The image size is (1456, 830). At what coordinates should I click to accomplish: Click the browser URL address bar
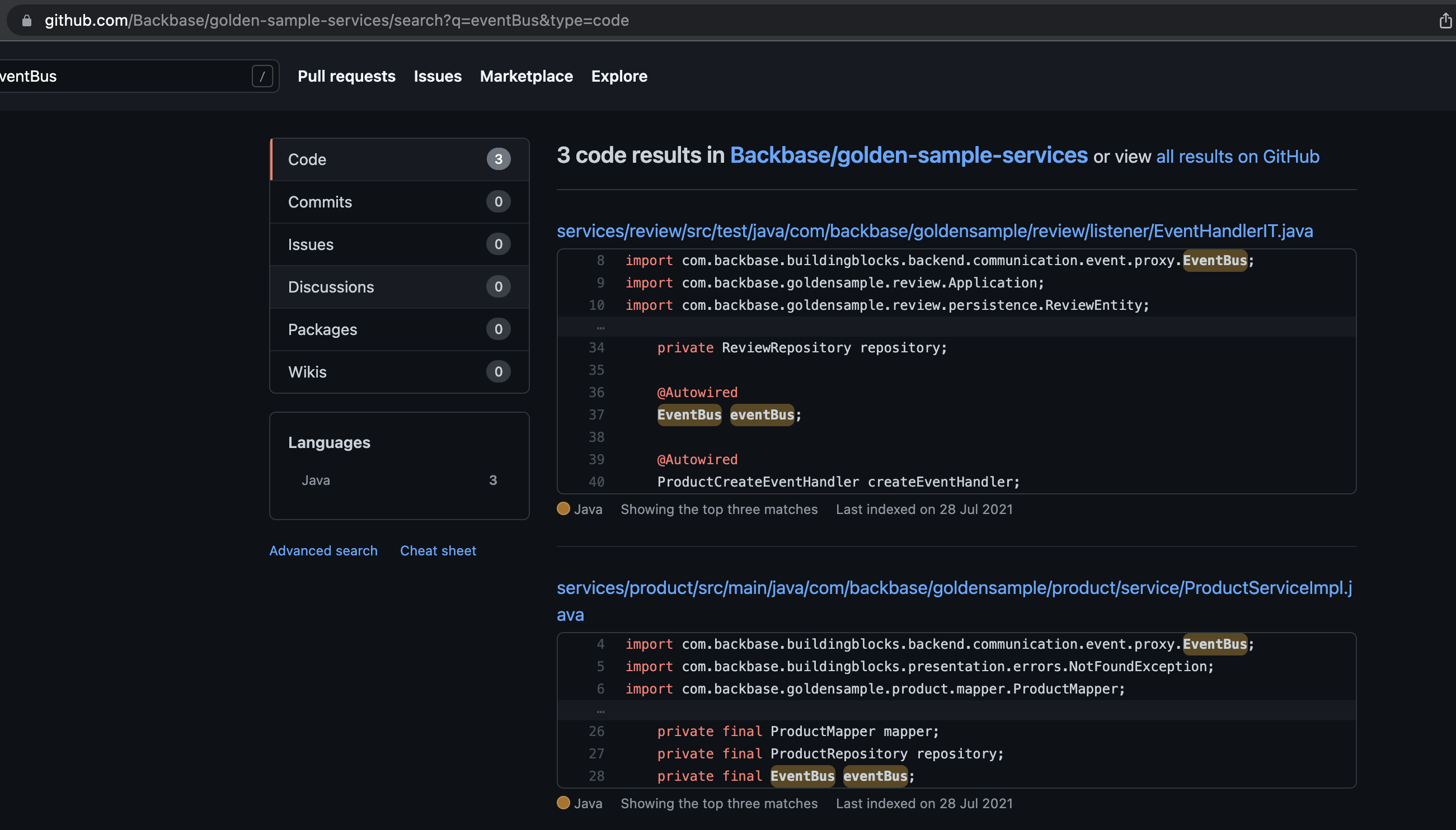[x=718, y=21]
